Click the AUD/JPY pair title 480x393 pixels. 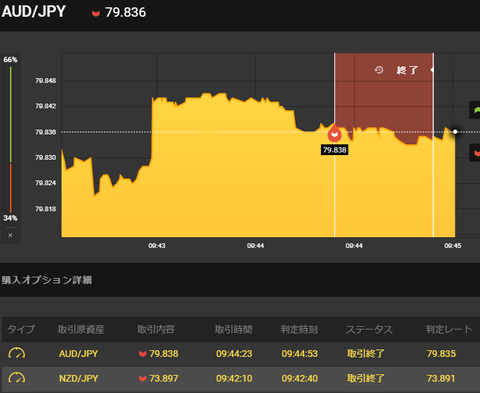[x=34, y=12]
